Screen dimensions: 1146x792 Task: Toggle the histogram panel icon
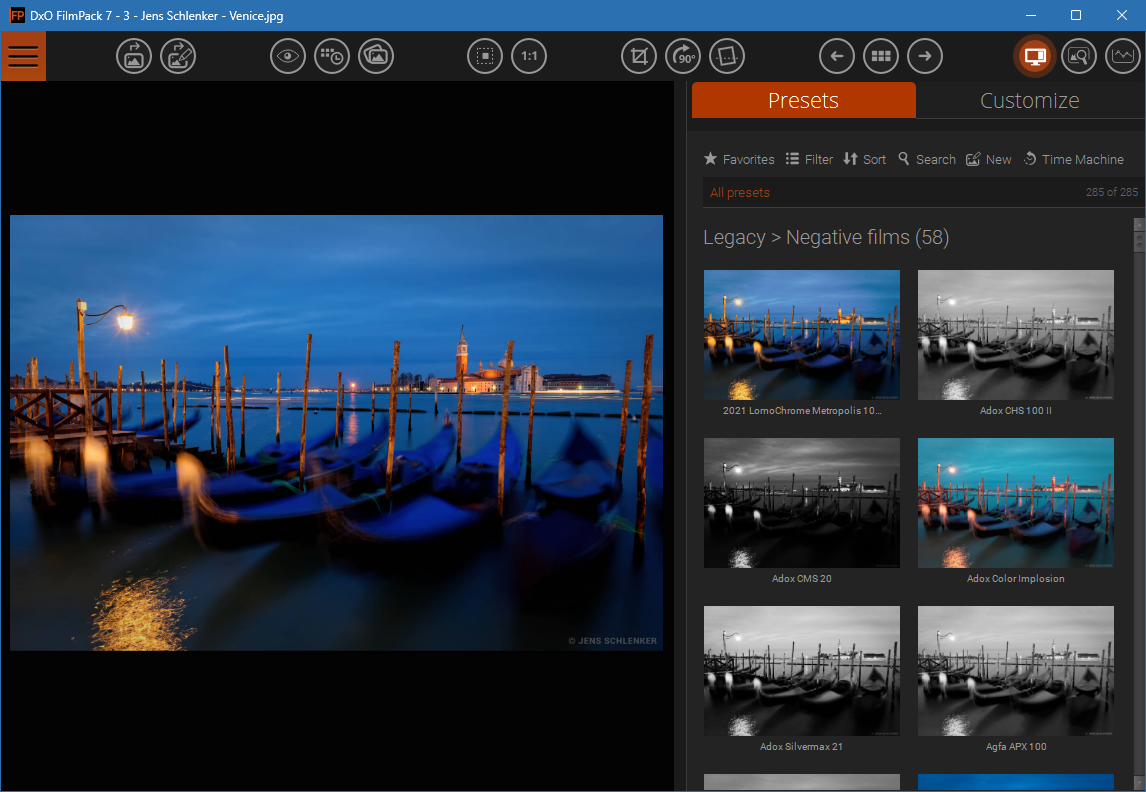(1123, 56)
